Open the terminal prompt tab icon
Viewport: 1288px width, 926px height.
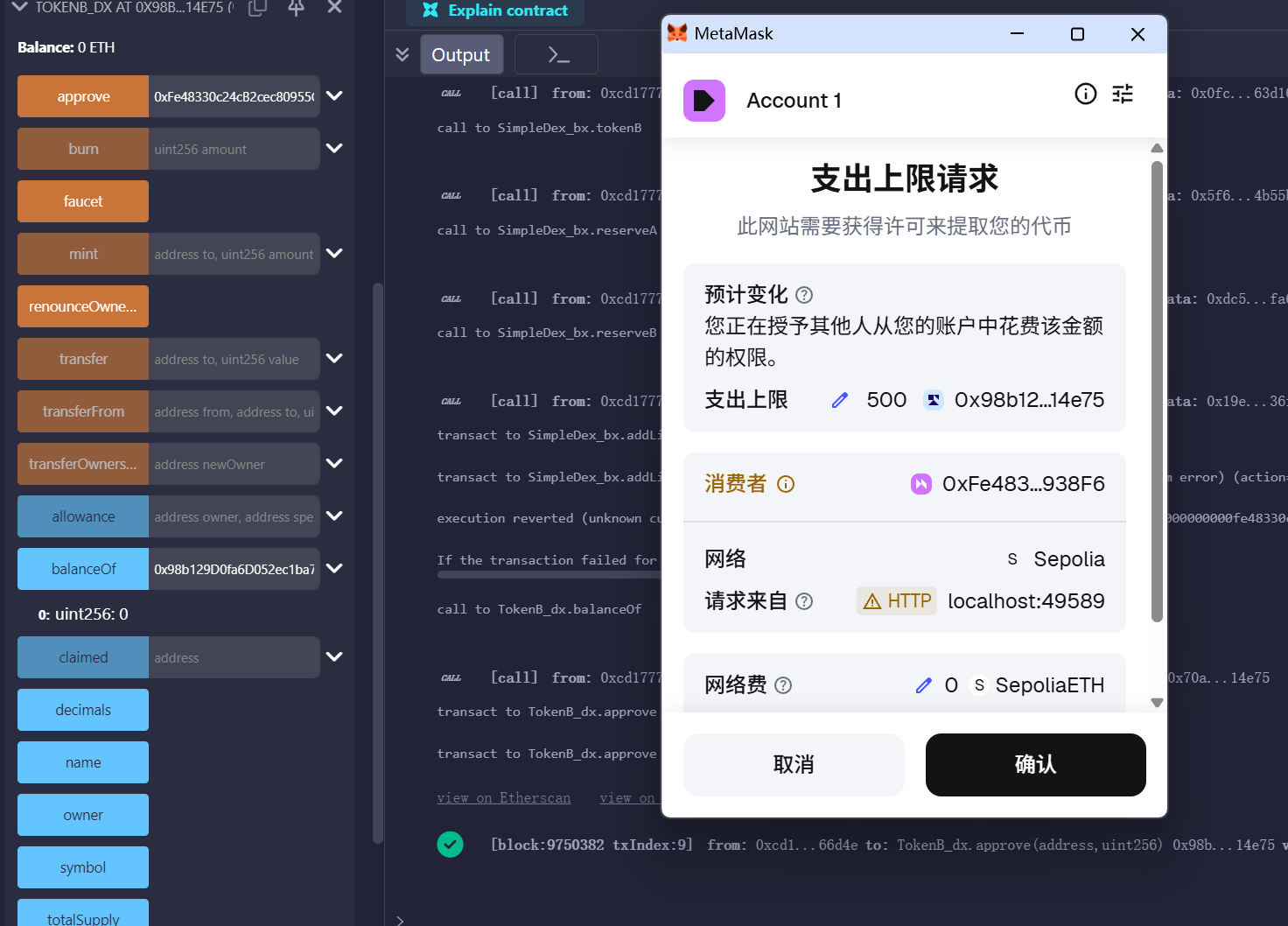click(557, 55)
